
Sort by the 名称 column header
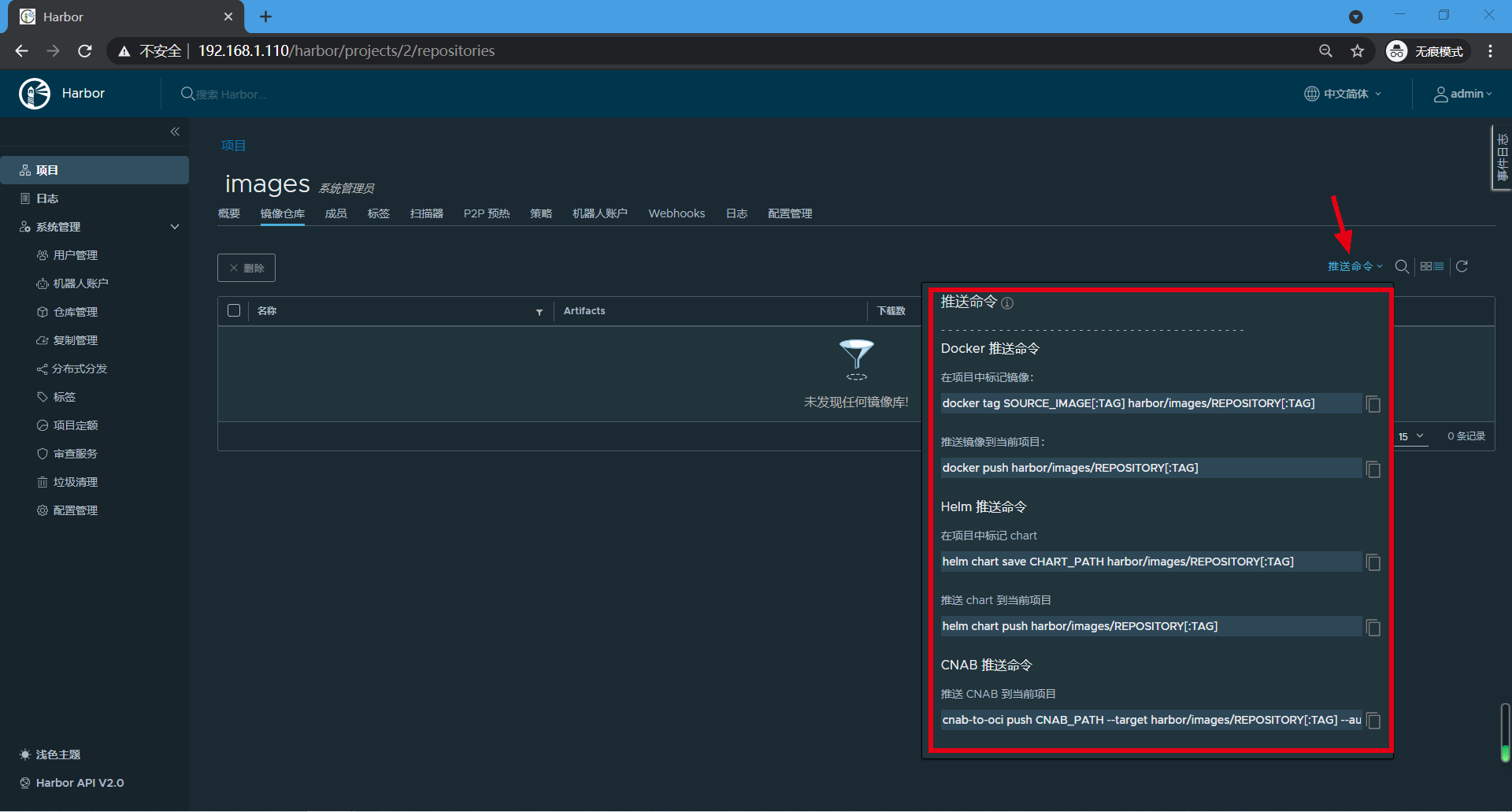267,311
